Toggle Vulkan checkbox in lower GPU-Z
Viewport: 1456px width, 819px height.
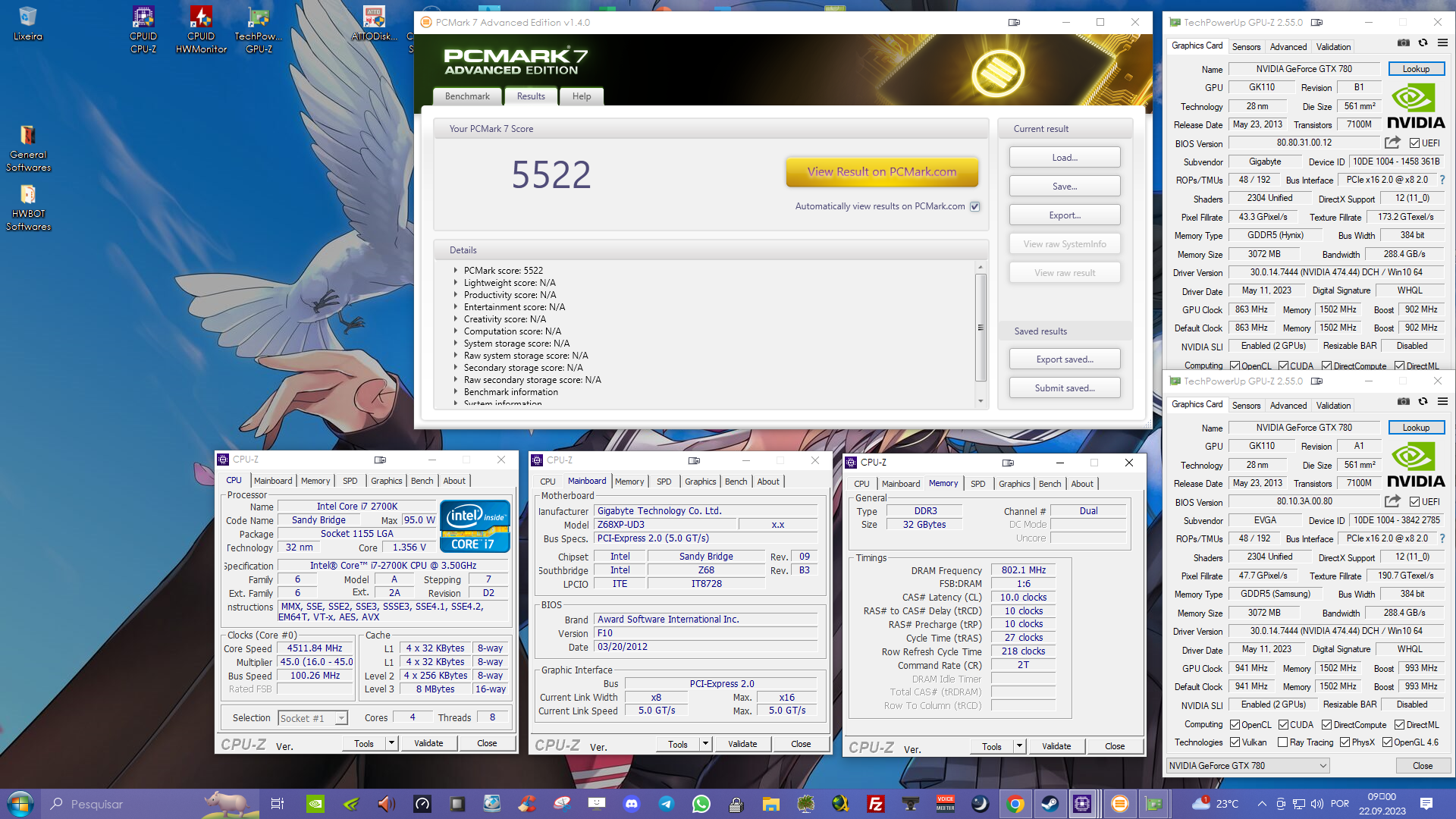(1235, 742)
